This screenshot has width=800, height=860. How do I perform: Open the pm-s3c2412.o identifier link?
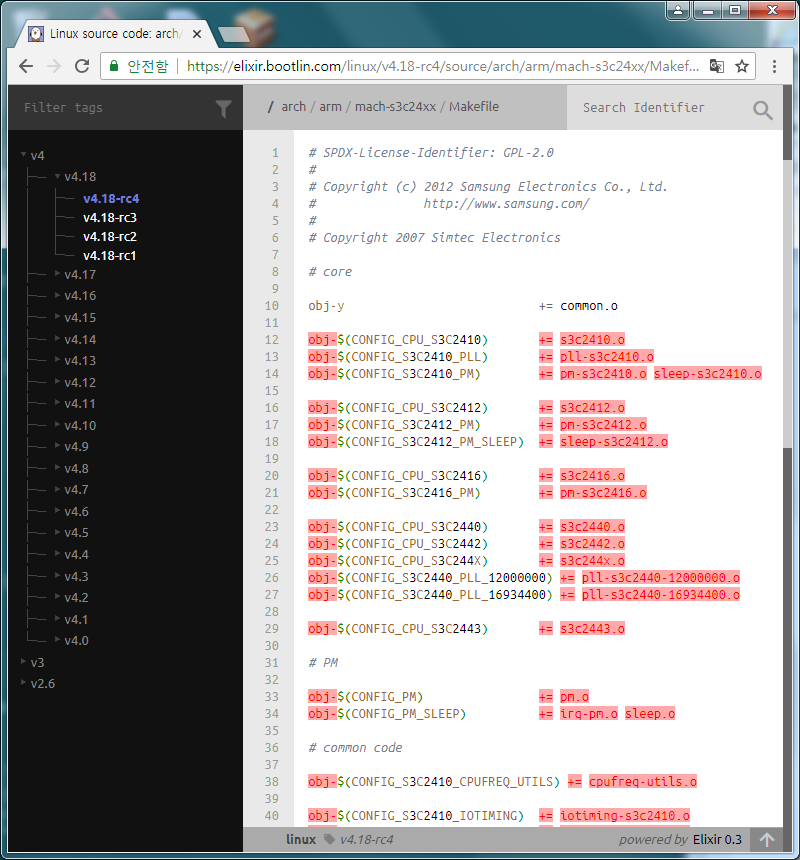[603, 425]
